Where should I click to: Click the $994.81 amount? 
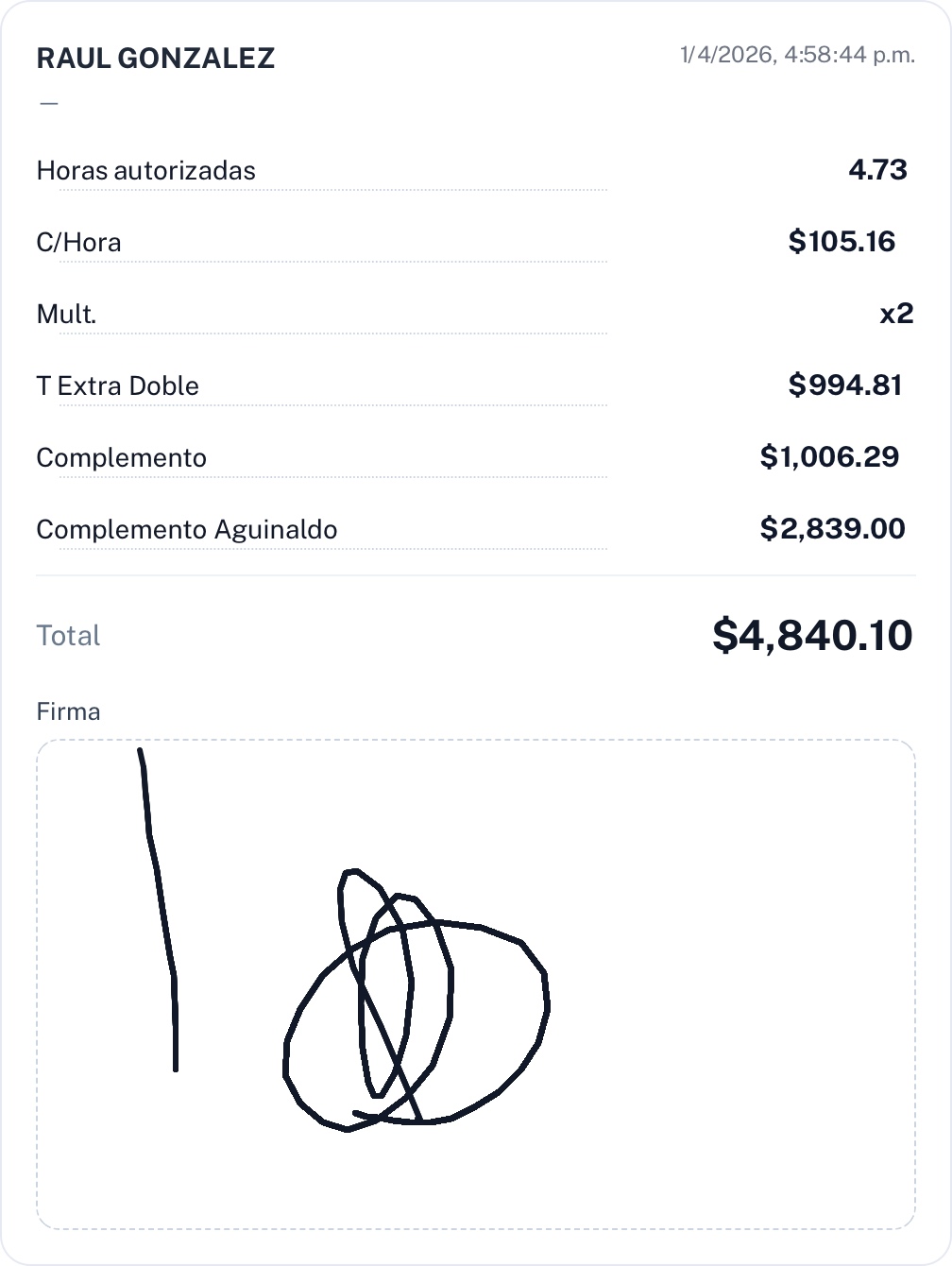pyautogui.click(x=845, y=385)
